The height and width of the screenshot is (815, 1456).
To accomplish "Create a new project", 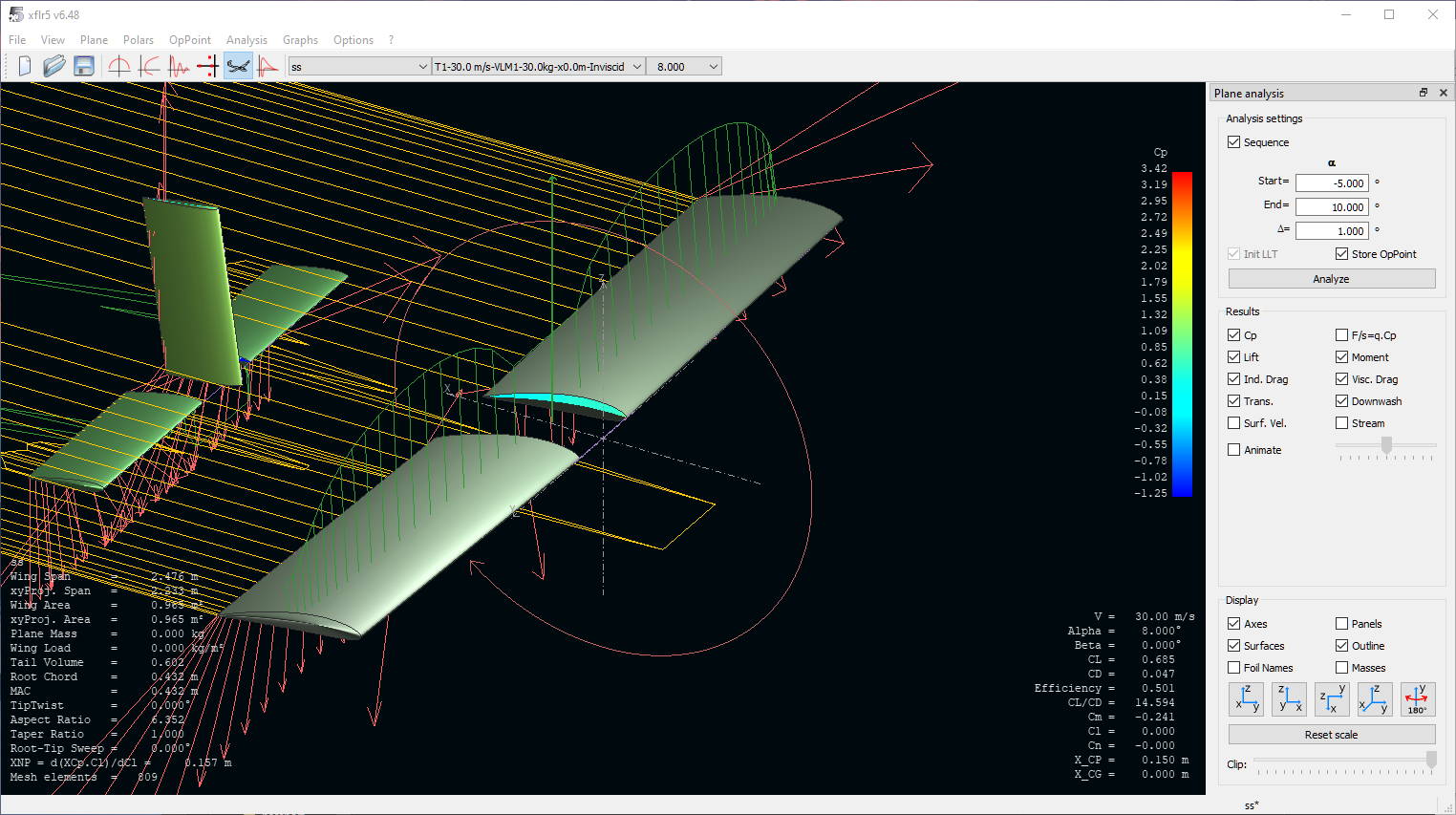I will [24, 66].
